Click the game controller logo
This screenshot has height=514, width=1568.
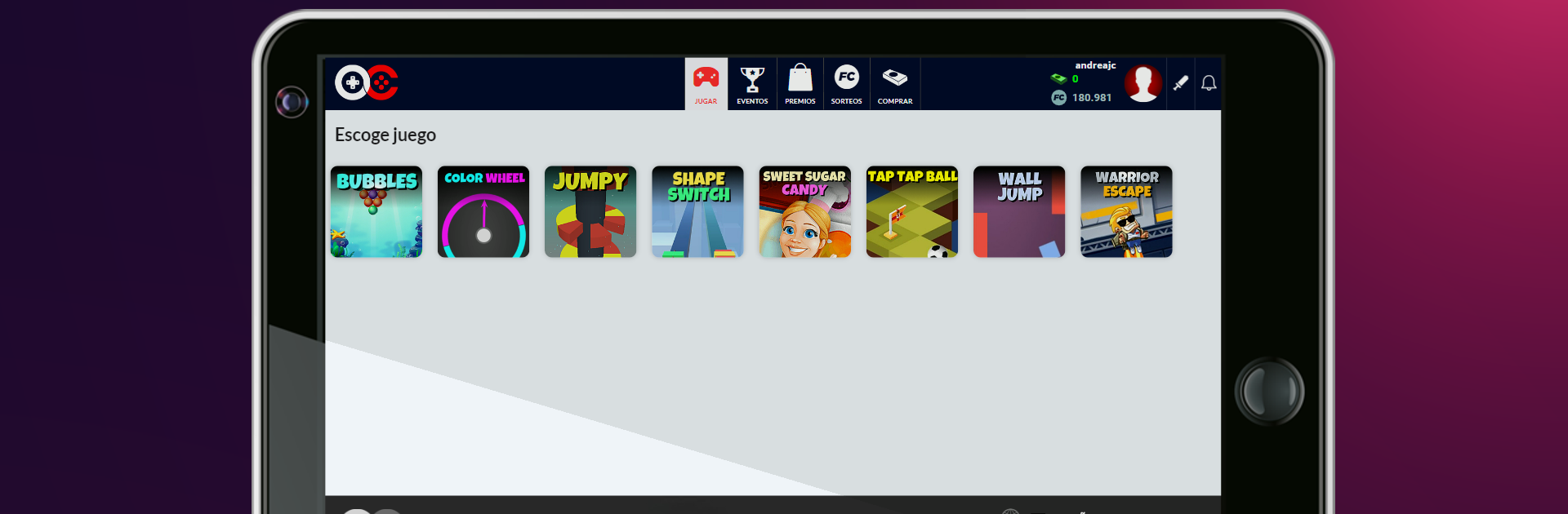click(367, 82)
